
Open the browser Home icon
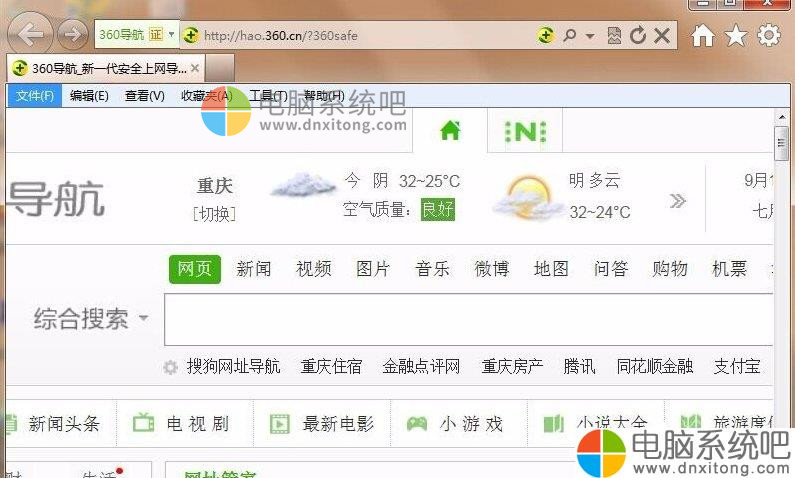tap(703, 36)
